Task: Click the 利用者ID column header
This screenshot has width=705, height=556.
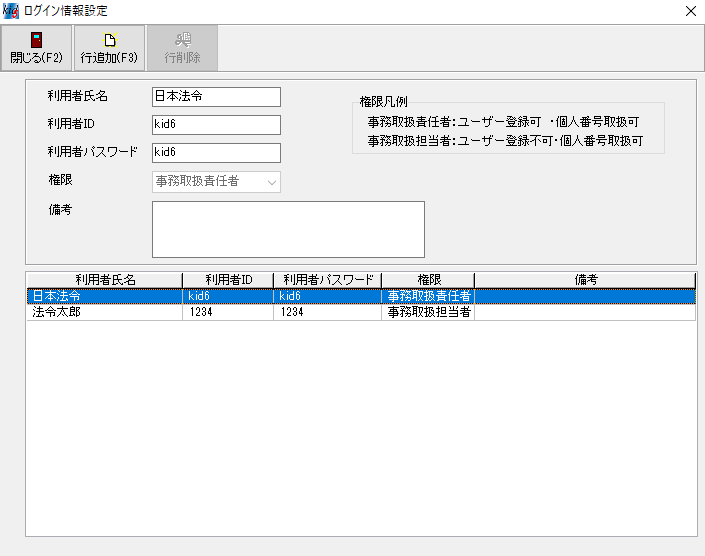Action: pyautogui.click(x=228, y=280)
